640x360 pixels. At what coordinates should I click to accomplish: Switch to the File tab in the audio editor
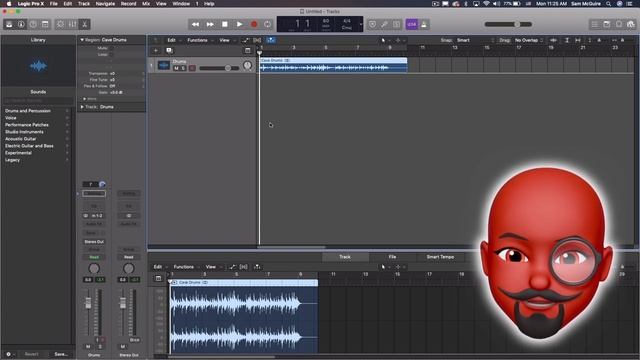(392, 257)
